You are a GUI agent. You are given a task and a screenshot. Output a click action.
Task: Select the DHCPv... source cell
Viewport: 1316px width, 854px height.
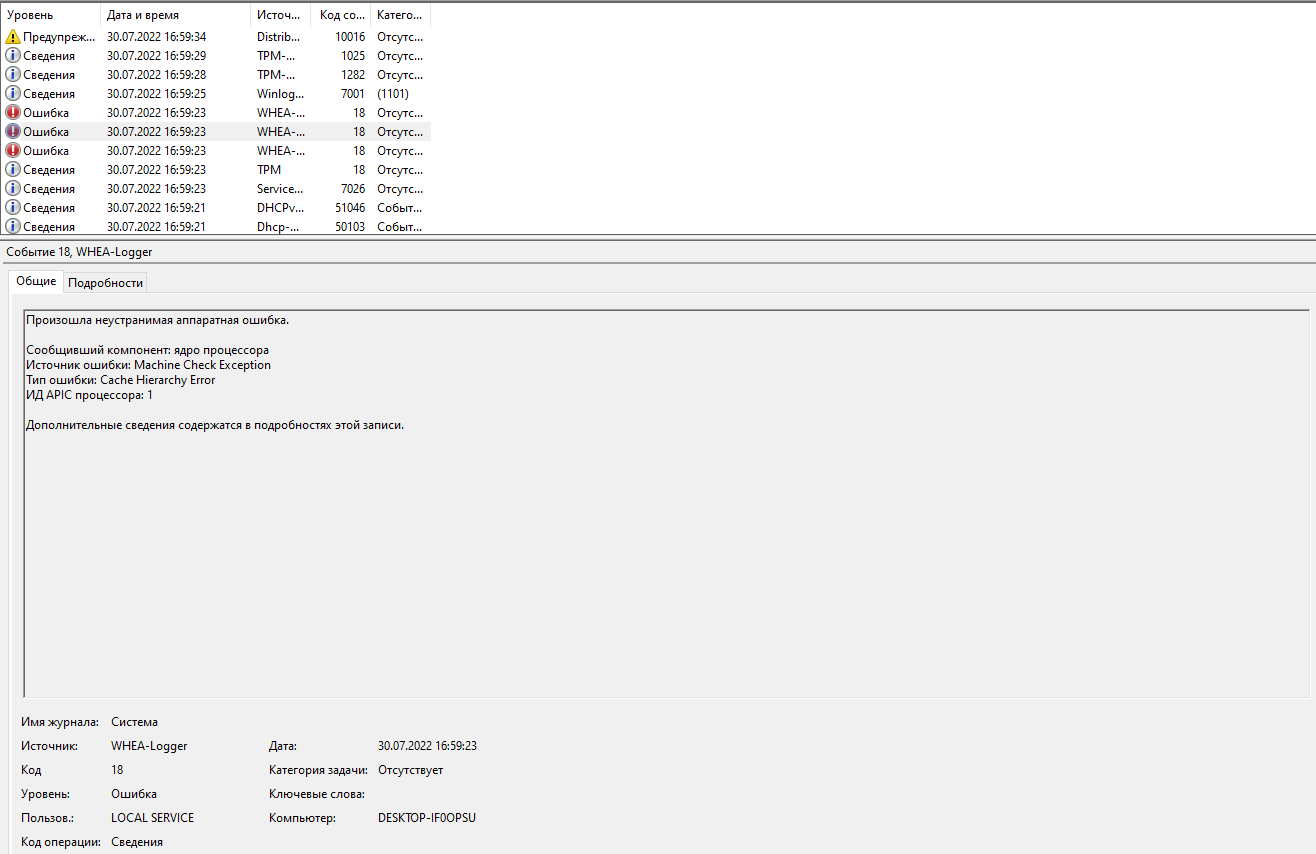coord(280,208)
